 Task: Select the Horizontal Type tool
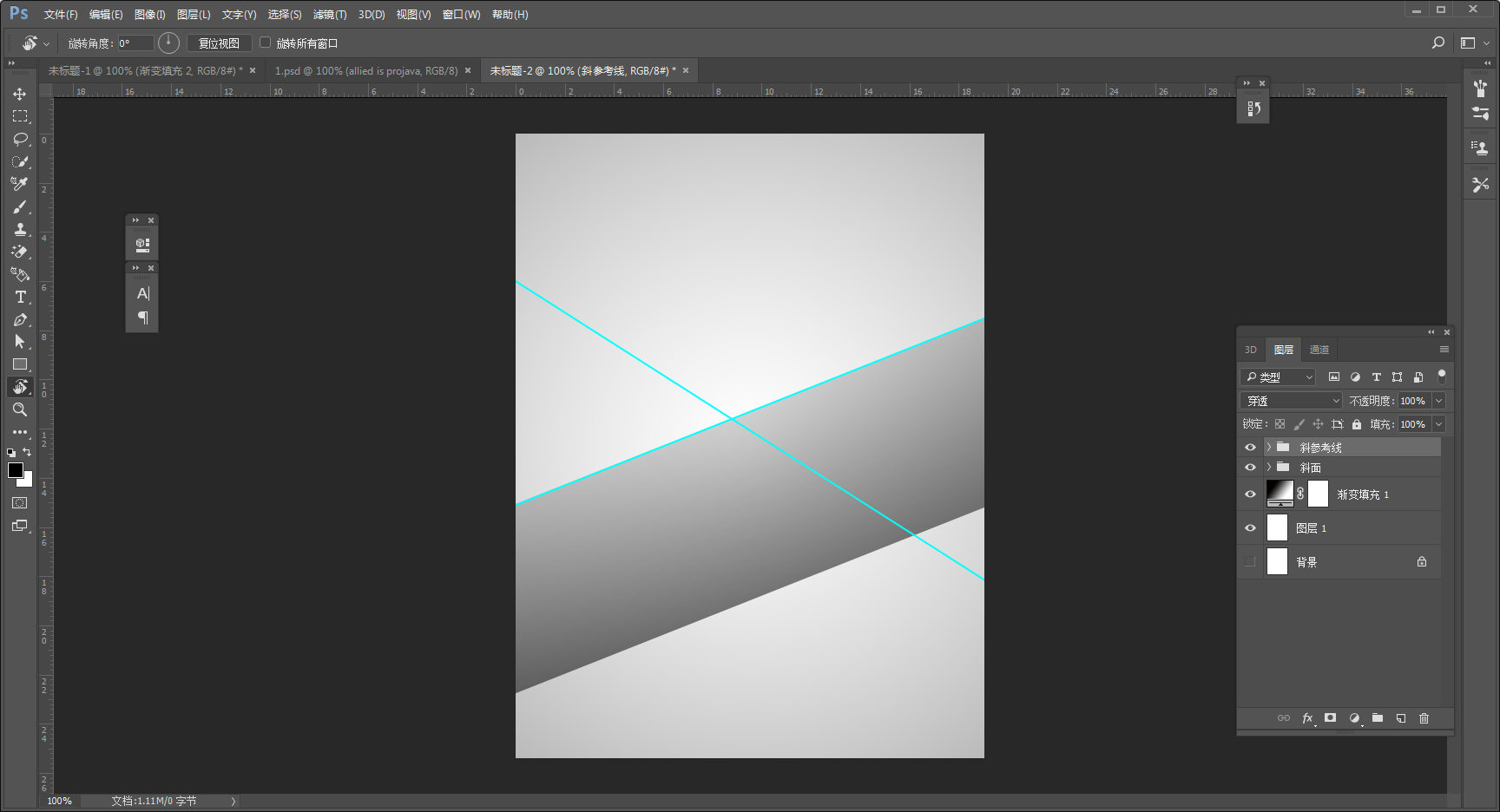click(x=20, y=297)
